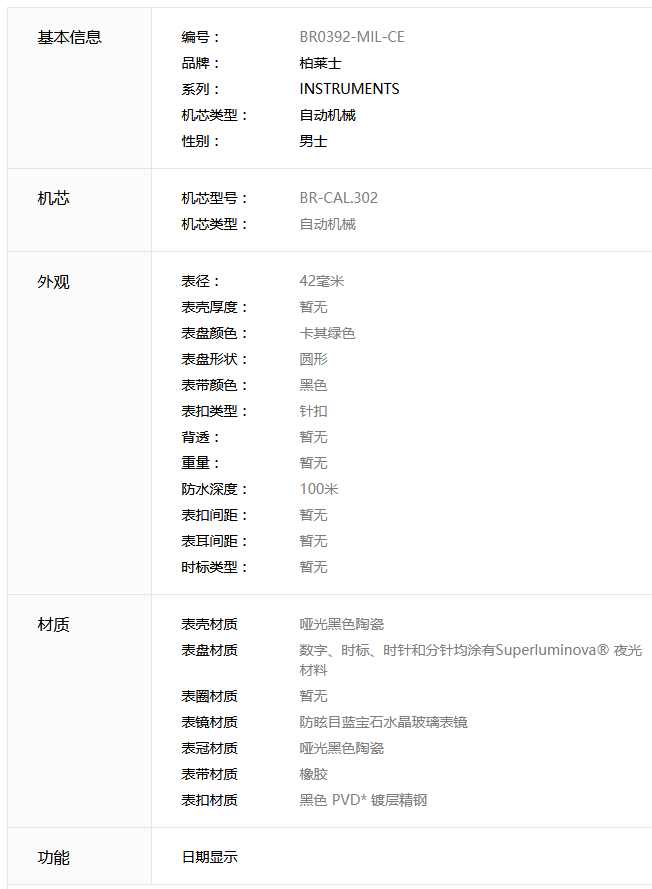Viewport: 652px width, 889px height.
Task: Click the 暂无 value for 重量
Action: pyautogui.click(x=314, y=463)
